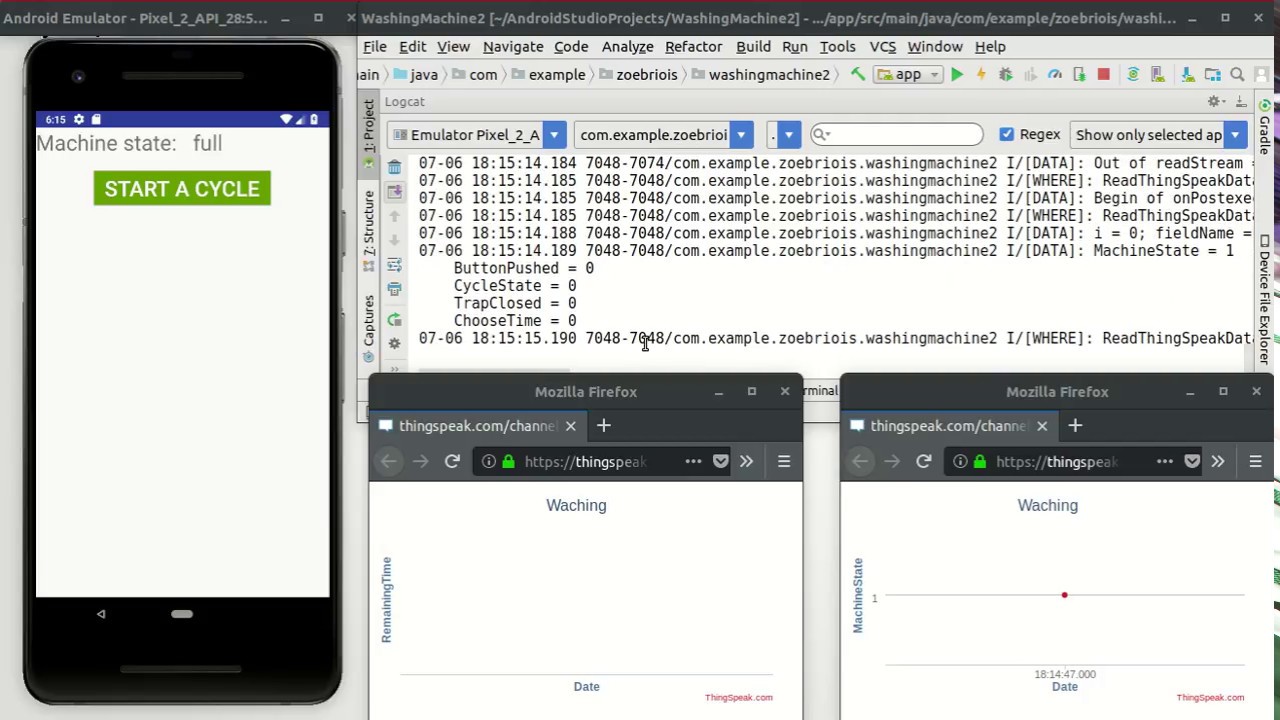This screenshot has height=720, width=1280.
Task: Open the Refactor menu
Action: pyautogui.click(x=693, y=47)
